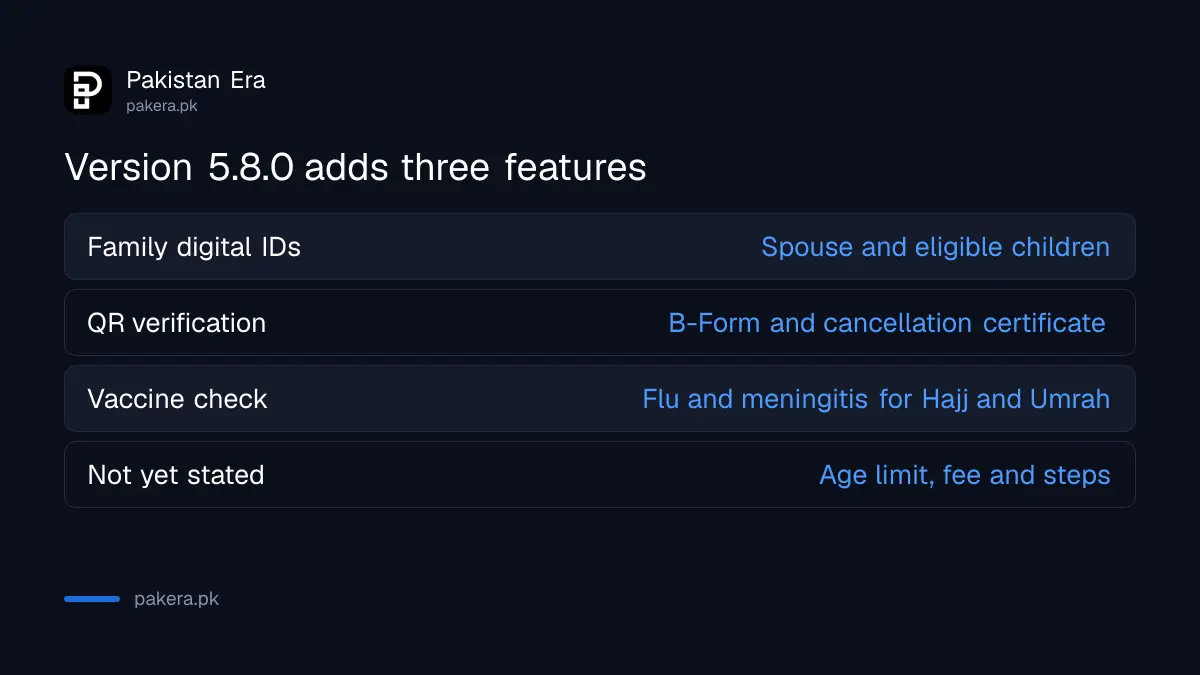Click the Pakistan Era logo icon
The image size is (1200, 675).
click(88, 90)
